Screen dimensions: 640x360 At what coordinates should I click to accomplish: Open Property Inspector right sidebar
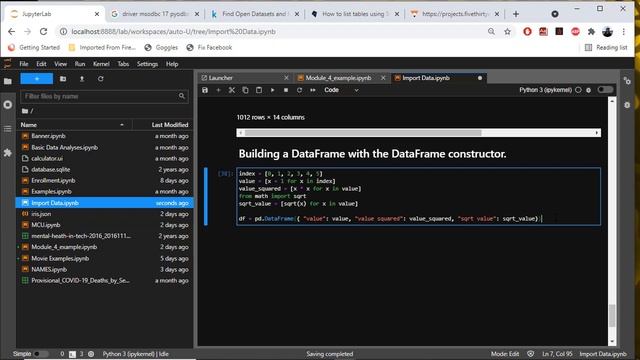pos(627,81)
